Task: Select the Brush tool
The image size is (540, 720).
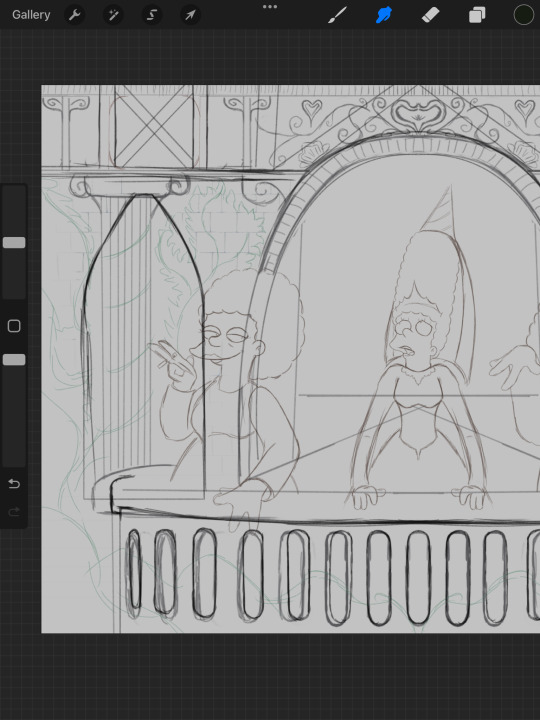Action: (x=338, y=15)
